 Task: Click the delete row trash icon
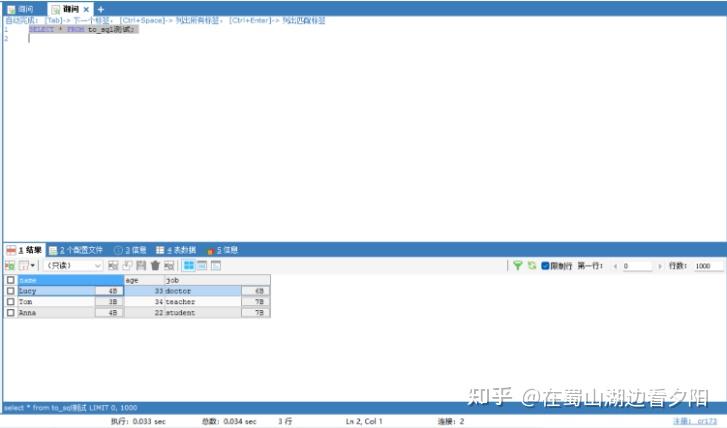click(x=155, y=266)
